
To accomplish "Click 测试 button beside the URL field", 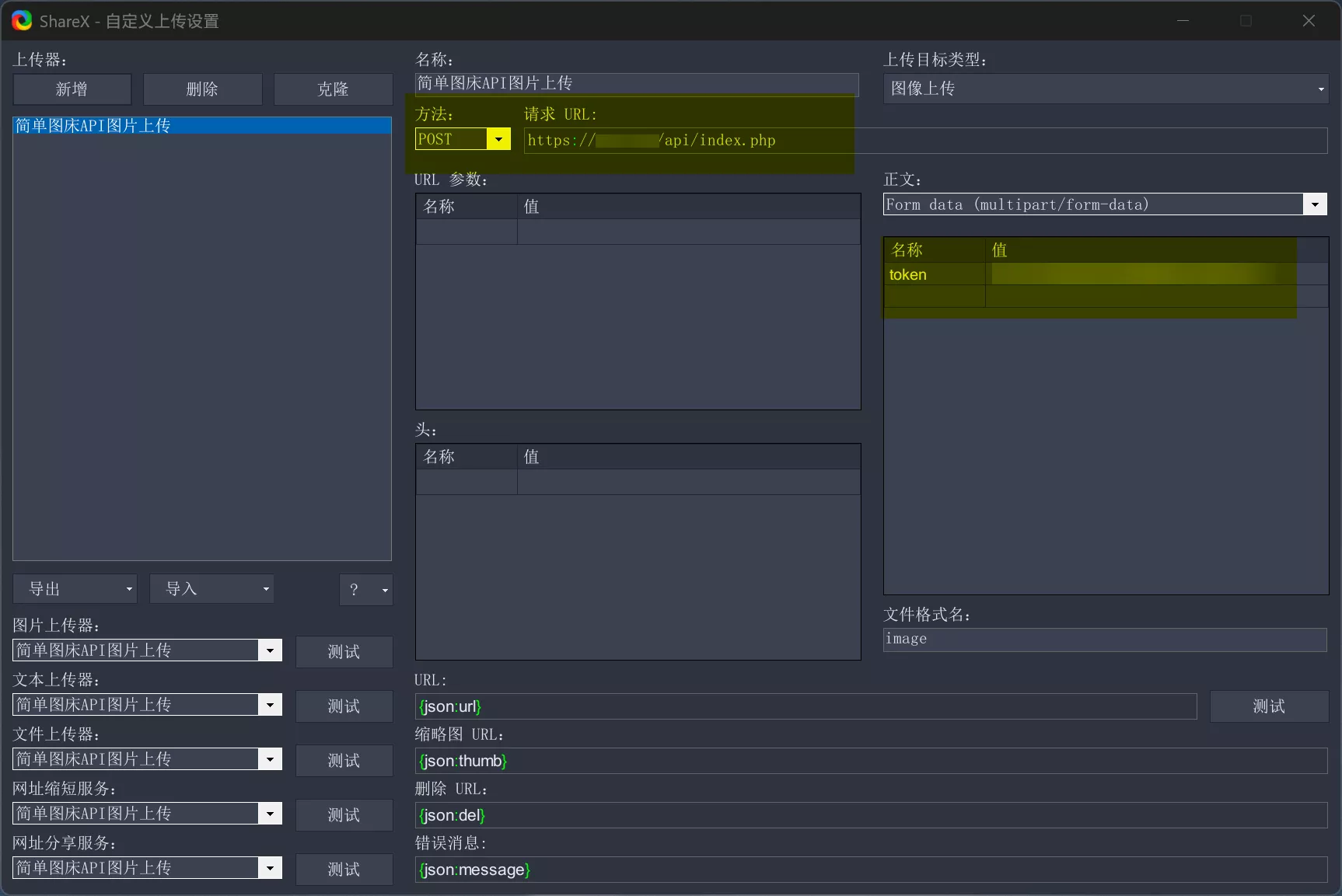I will [x=1270, y=706].
